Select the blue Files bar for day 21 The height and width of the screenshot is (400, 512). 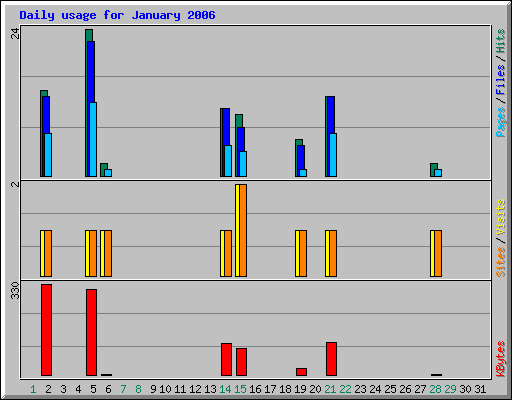click(x=331, y=115)
